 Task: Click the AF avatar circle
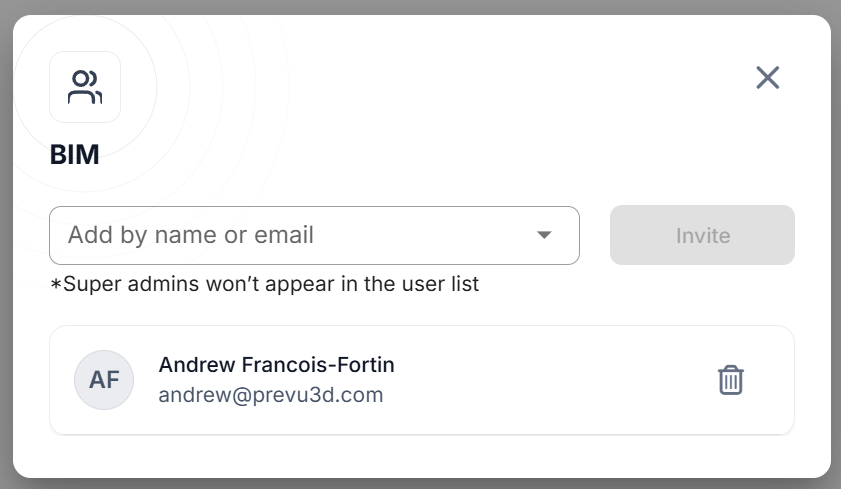(104, 380)
